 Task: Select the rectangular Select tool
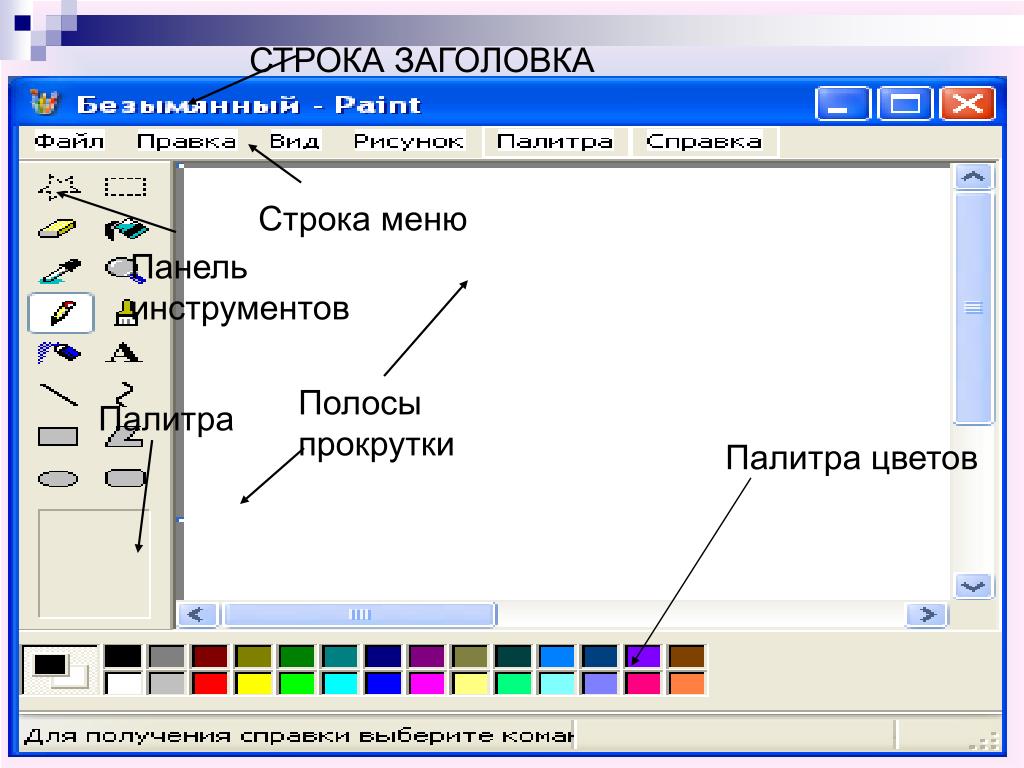(x=125, y=187)
